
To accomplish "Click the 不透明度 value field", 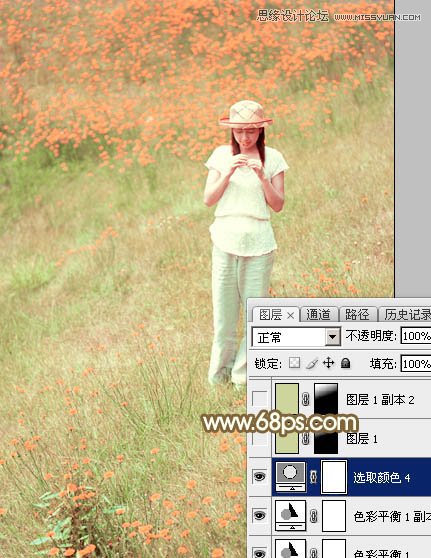I will coord(416,336).
